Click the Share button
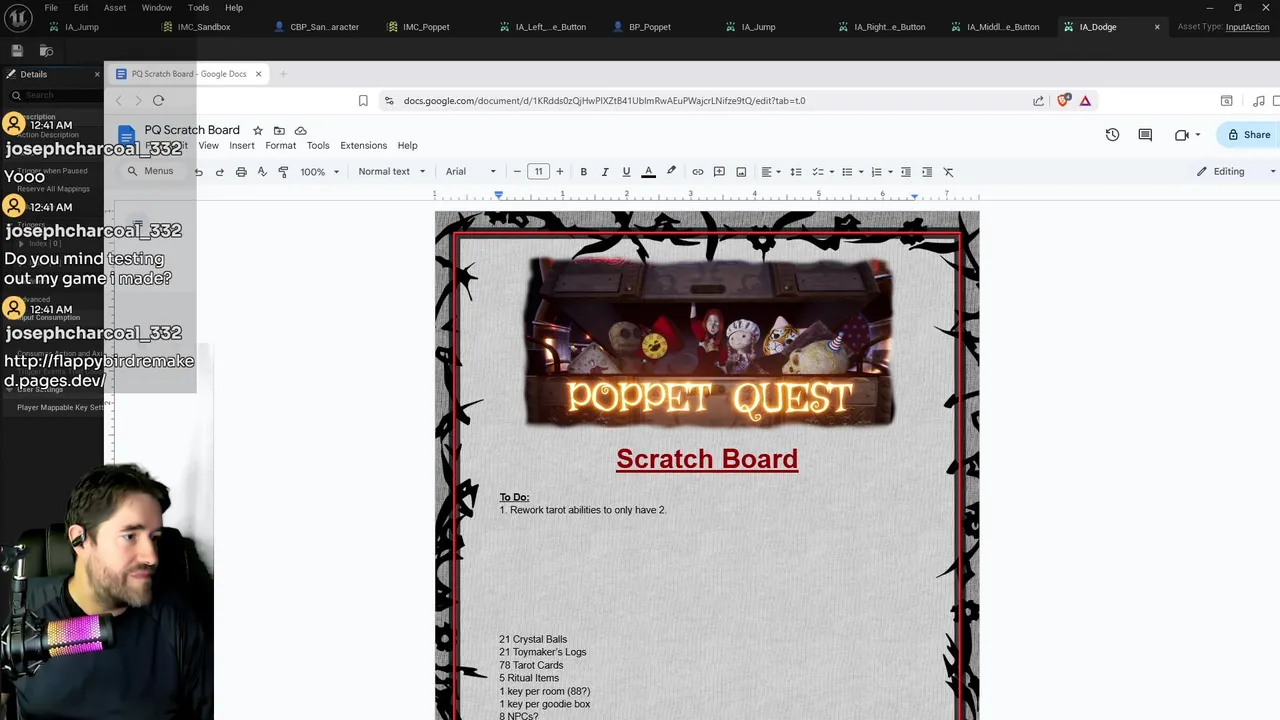Screen dimensions: 1280x720 1249,135
